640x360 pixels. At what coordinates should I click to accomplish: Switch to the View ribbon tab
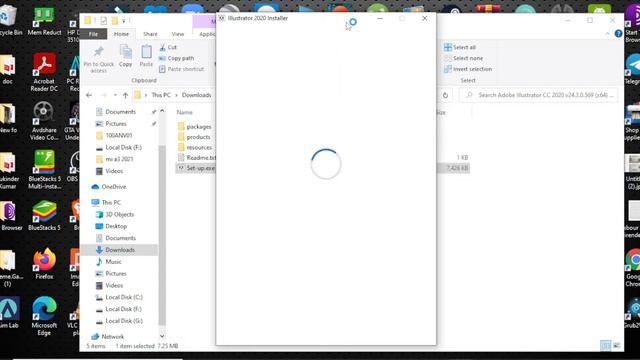(178, 34)
